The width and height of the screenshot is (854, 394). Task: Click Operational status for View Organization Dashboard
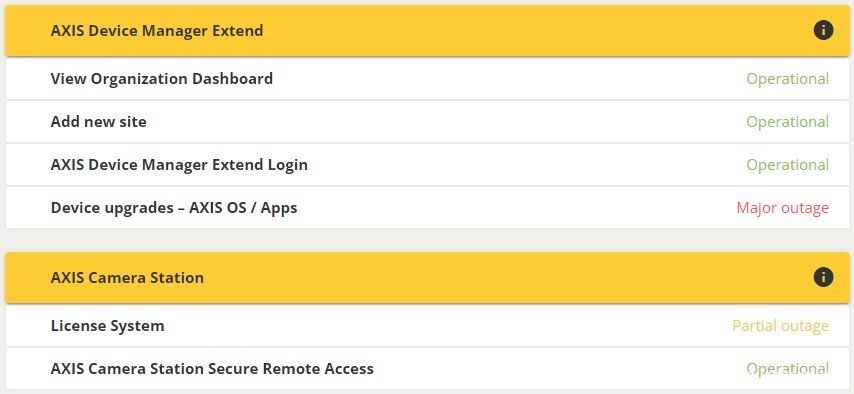pyautogui.click(x=788, y=79)
